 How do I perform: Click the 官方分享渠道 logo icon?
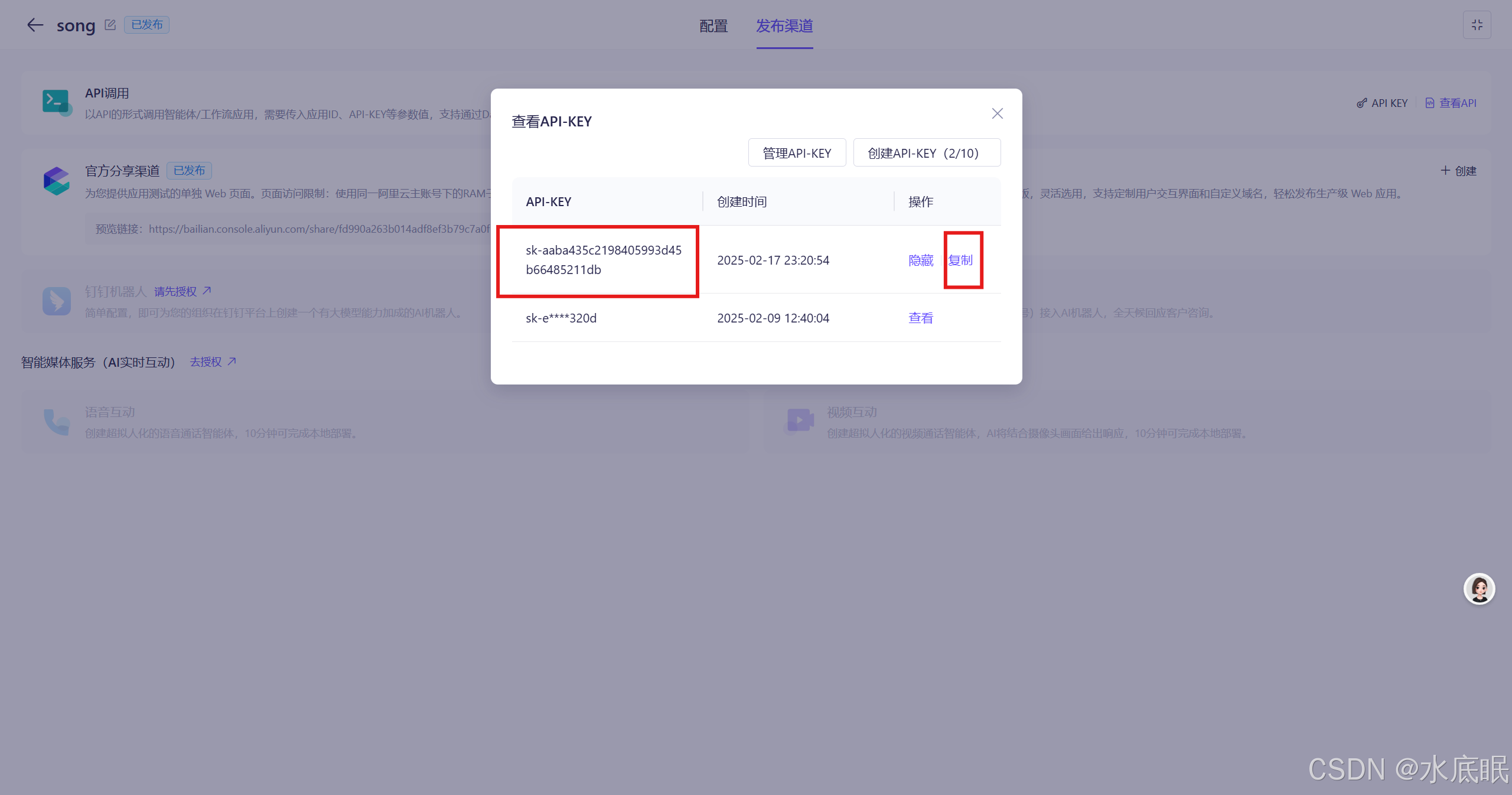pyautogui.click(x=56, y=181)
